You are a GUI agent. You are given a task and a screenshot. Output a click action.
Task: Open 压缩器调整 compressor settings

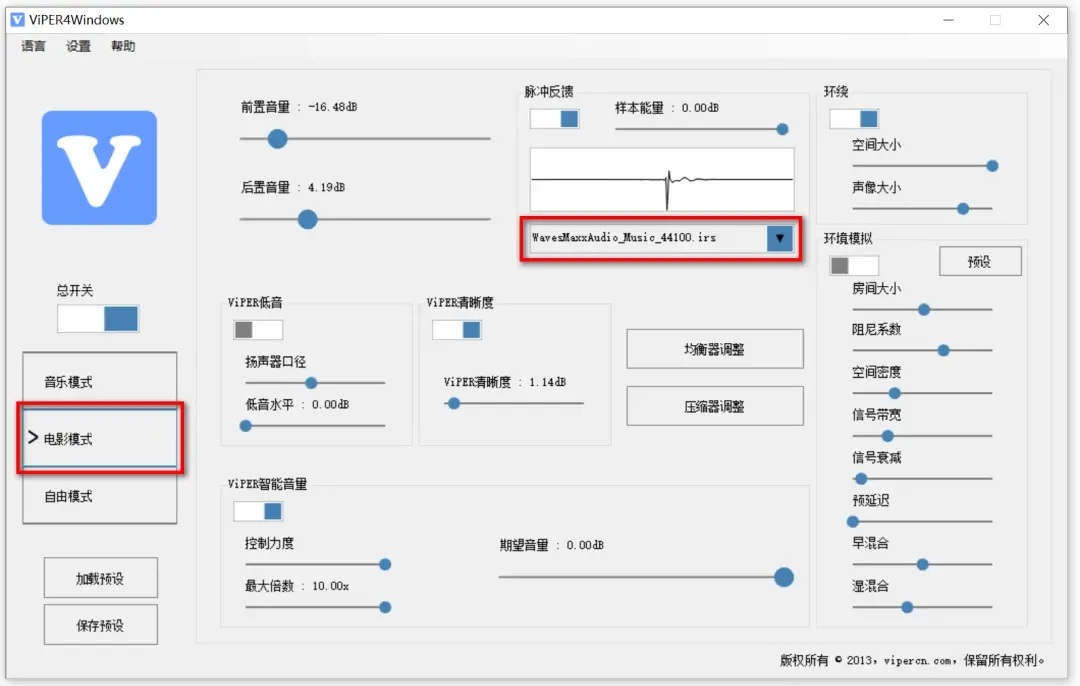[x=715, y=406]
